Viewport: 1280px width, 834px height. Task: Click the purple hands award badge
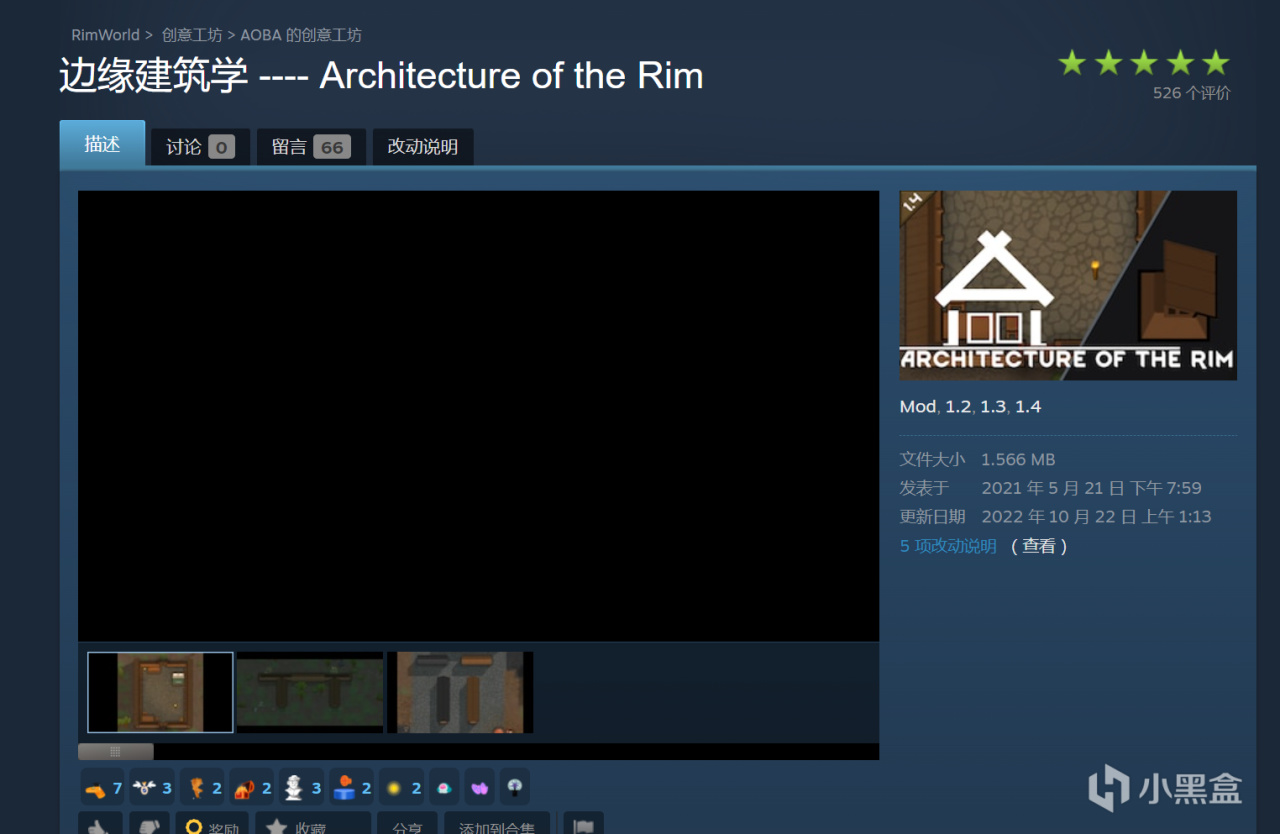click(480, 788)
